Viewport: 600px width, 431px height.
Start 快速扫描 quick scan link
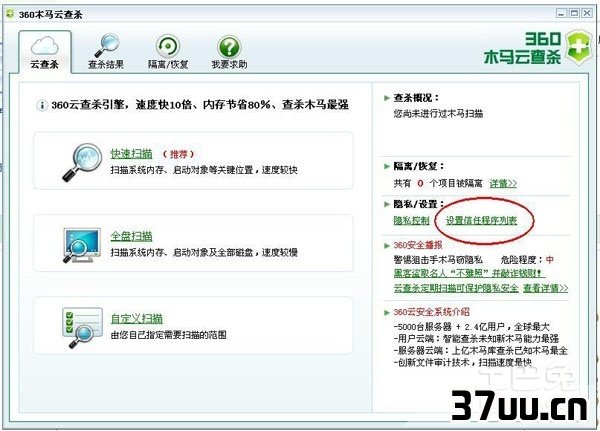131,153
